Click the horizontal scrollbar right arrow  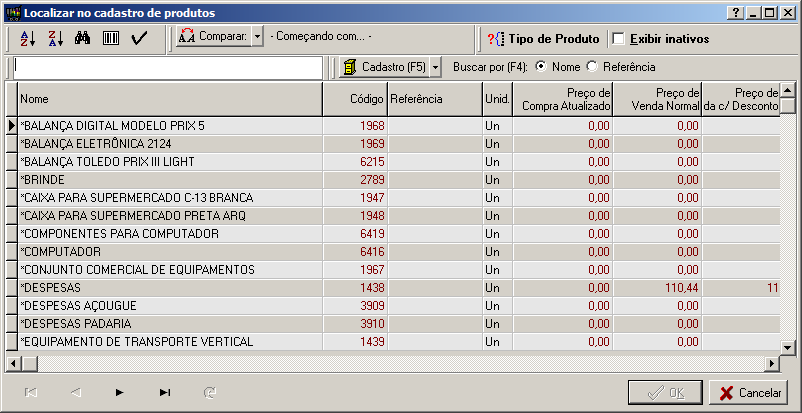(x=772, y=363)
